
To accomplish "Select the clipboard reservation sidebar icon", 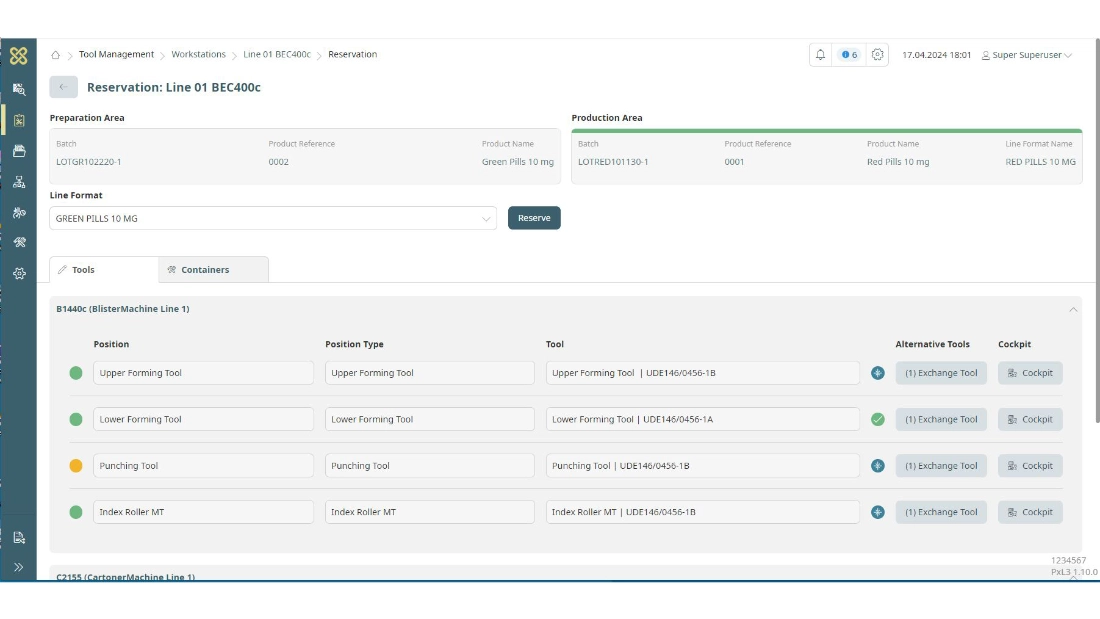I will 18,120.
